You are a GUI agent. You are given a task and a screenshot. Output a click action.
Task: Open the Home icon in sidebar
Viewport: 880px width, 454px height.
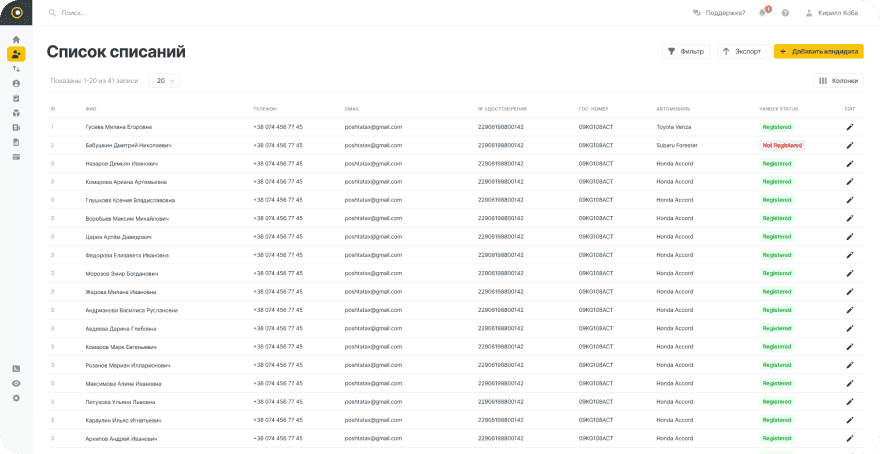[16, 39]
